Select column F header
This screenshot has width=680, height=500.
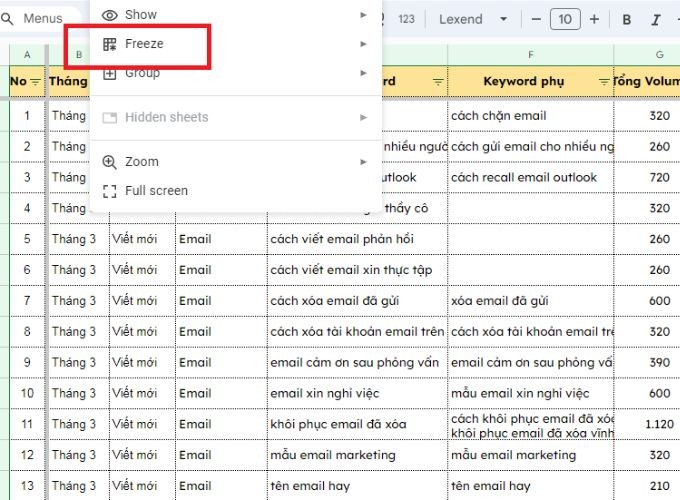click(530, 55)
